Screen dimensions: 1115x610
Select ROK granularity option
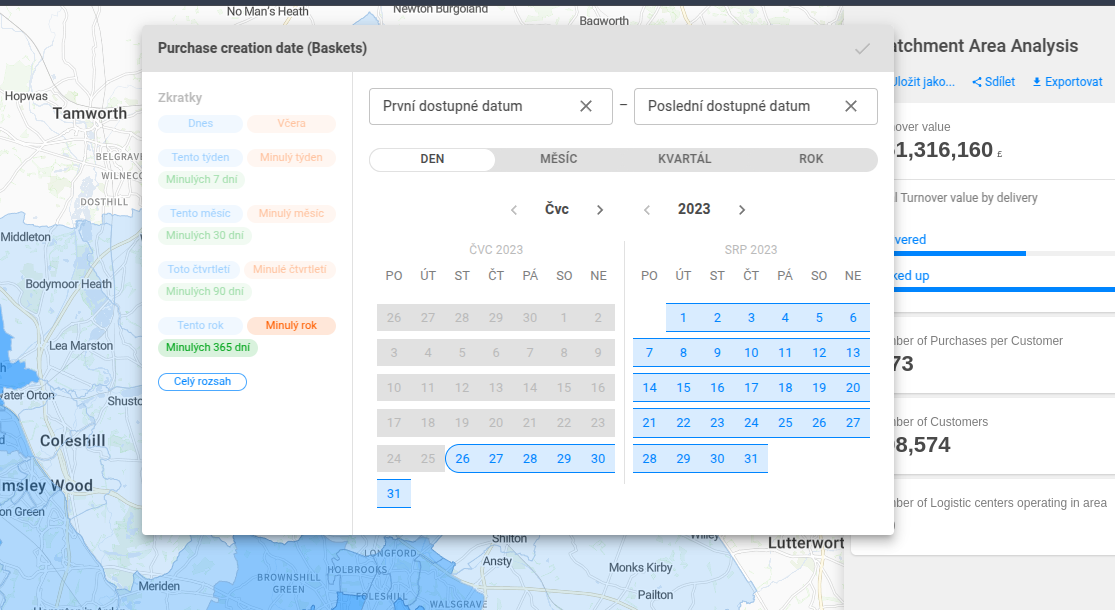(811, 160)
